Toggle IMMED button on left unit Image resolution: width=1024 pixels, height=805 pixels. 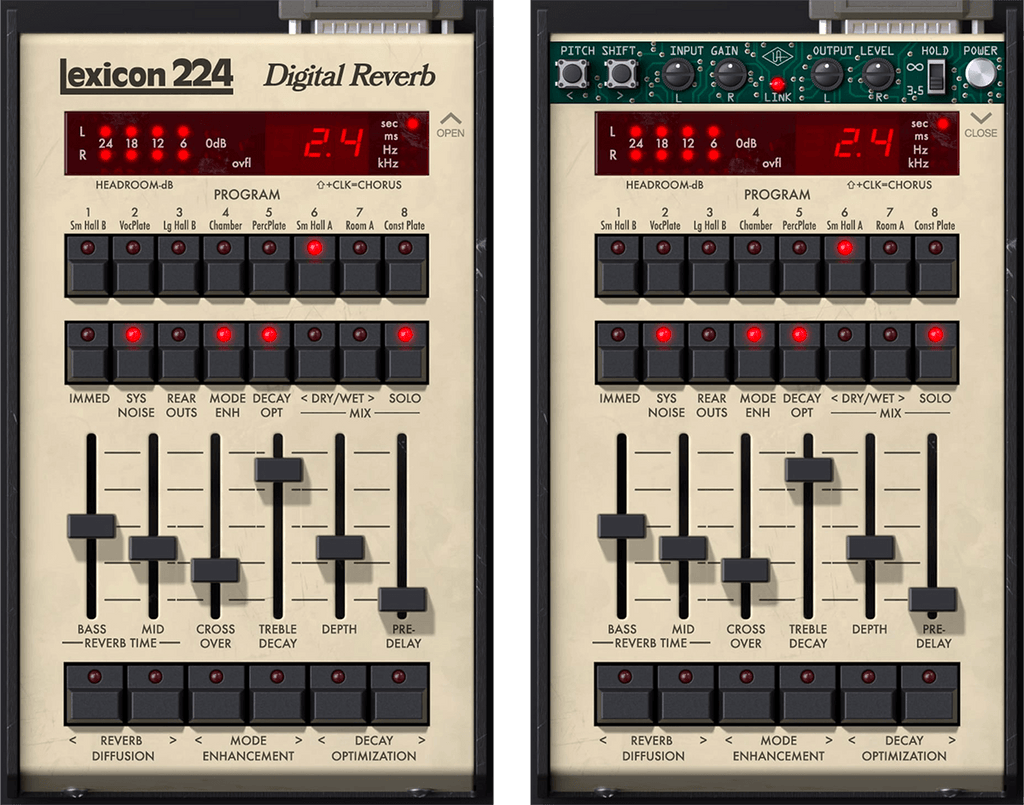click(x=88, y=353)
